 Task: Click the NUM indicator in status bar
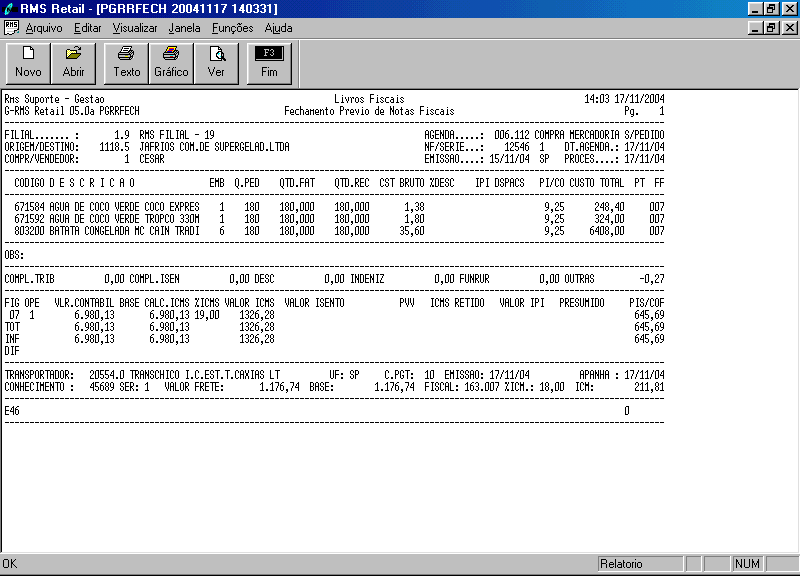[747, 564]
